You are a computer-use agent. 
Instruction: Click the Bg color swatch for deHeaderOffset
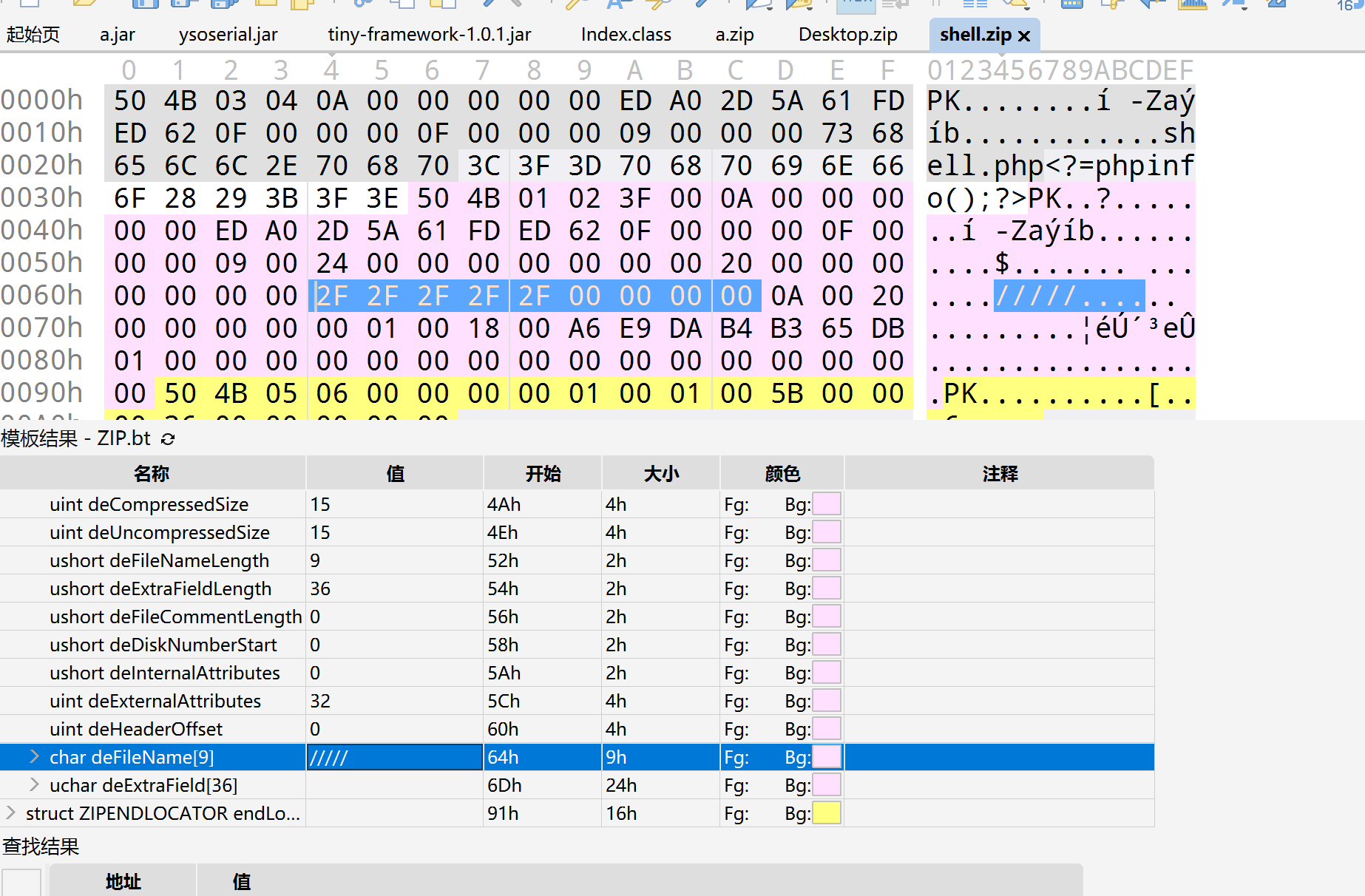[x=826, y=729]
